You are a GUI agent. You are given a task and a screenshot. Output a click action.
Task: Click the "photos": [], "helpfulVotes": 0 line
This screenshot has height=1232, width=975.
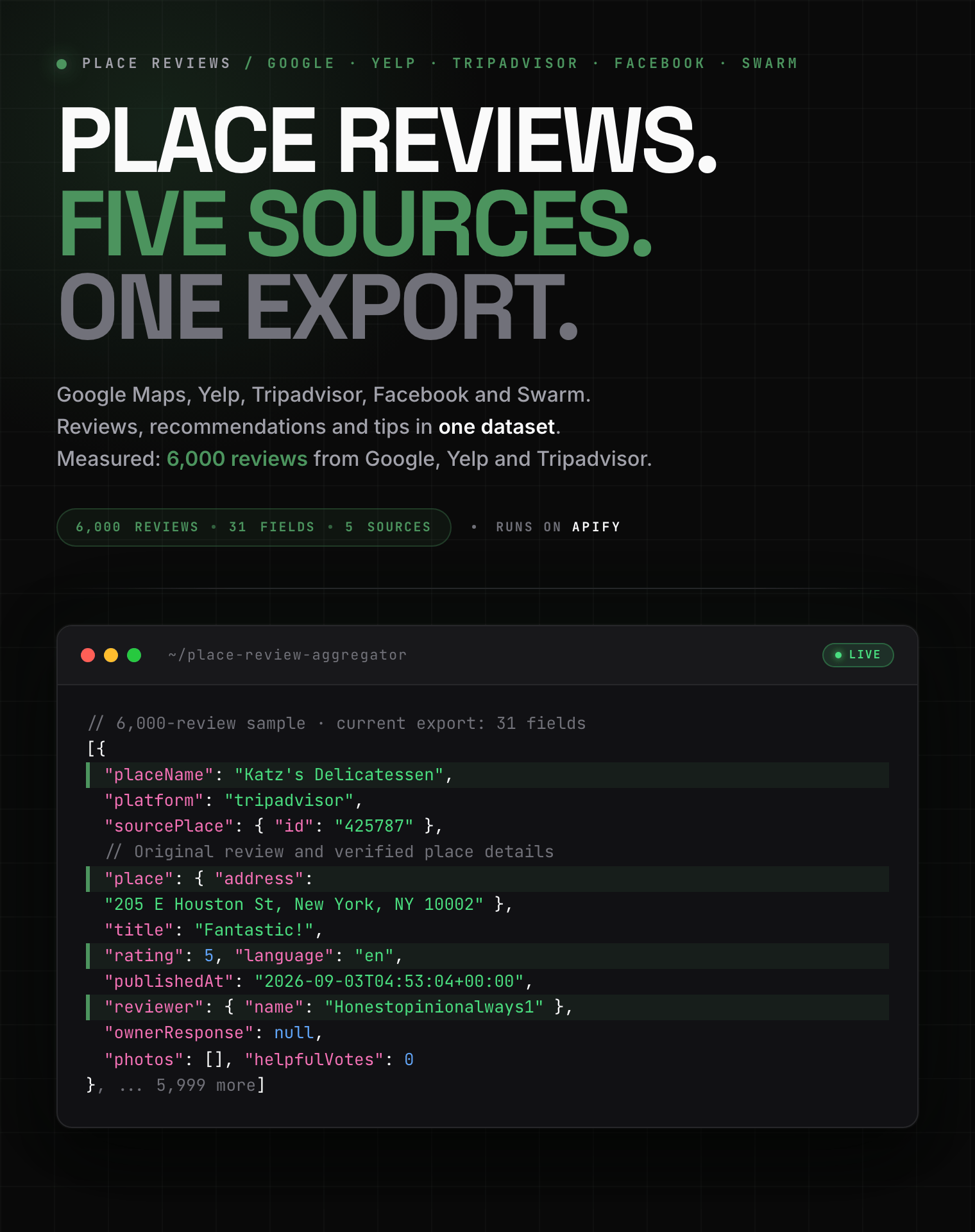(x=259, y=1060)
